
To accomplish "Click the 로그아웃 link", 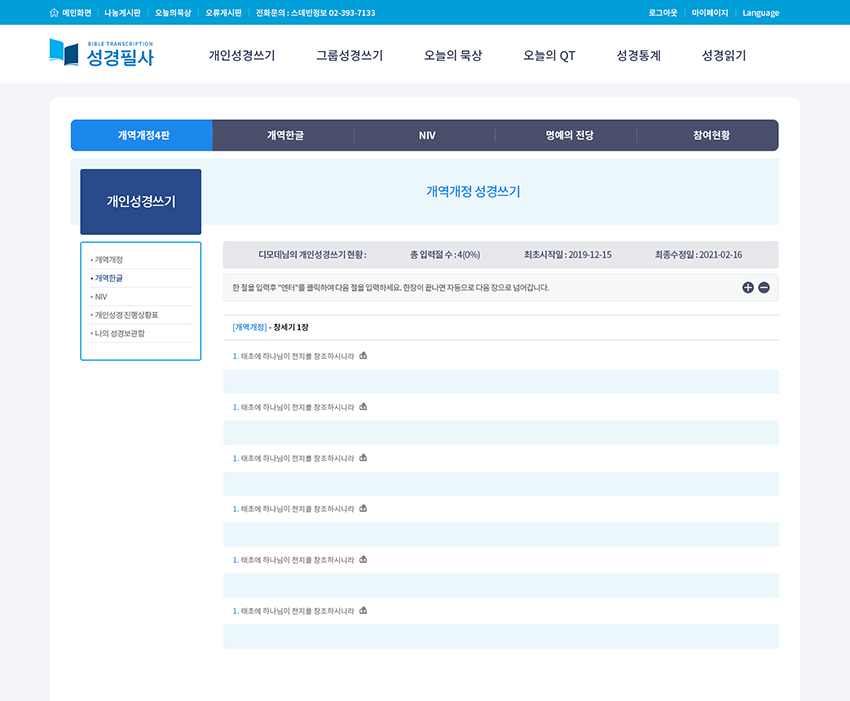I will pyautogui.click(x=662, y=13).
